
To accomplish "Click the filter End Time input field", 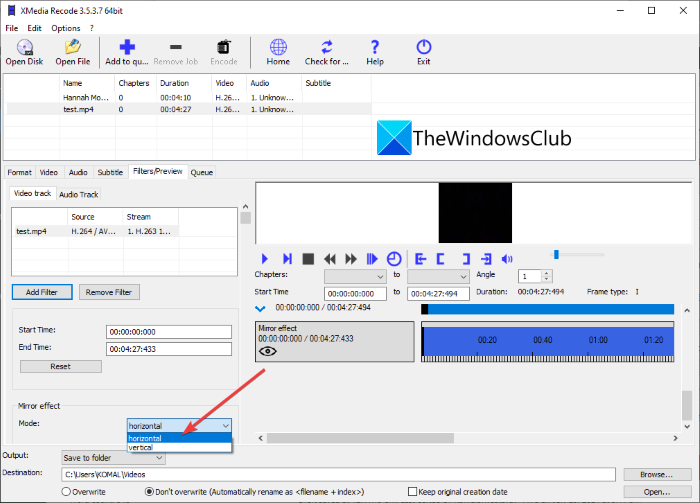I will point(169,349).
